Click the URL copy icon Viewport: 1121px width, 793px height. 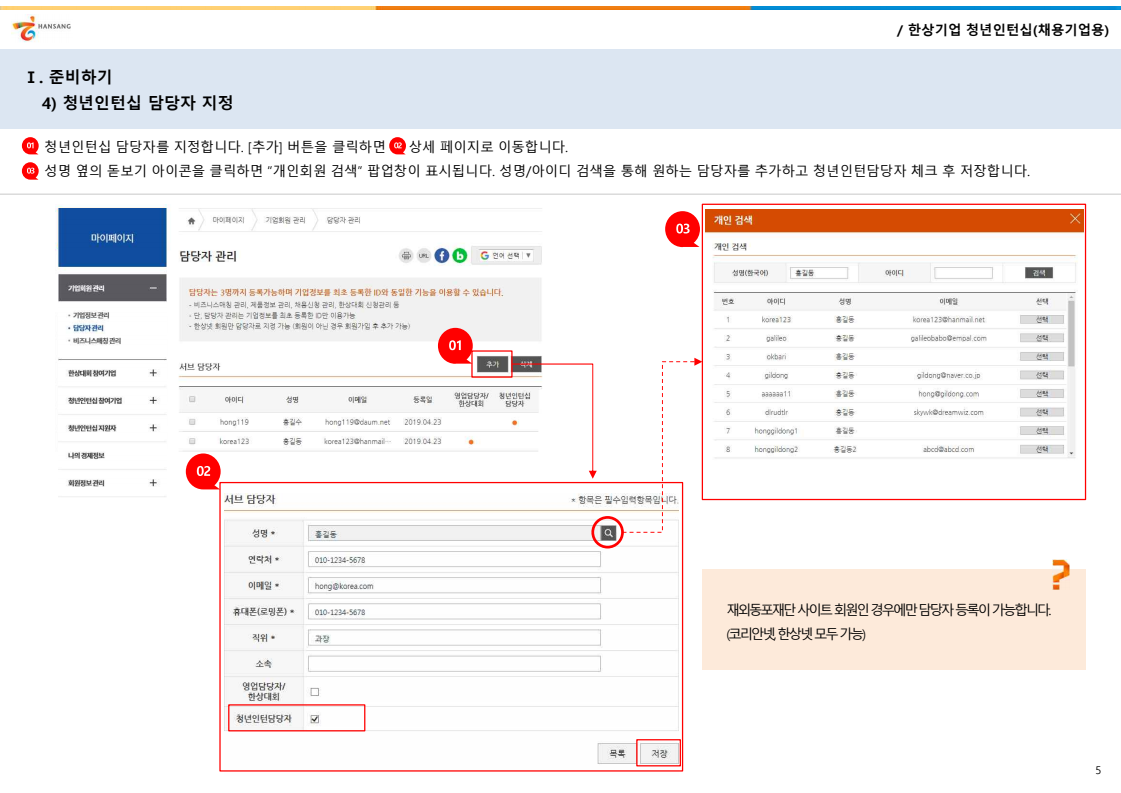424,255
